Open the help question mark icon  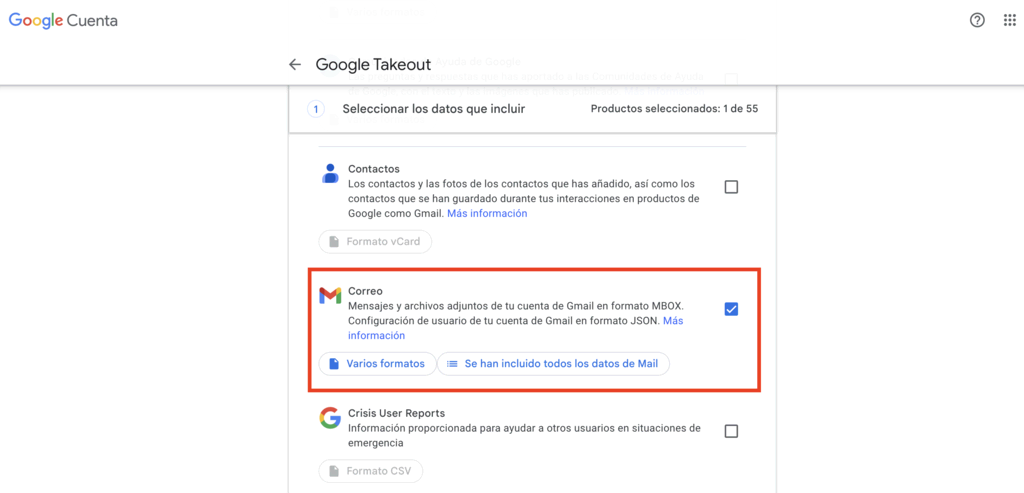click(977, 21)
